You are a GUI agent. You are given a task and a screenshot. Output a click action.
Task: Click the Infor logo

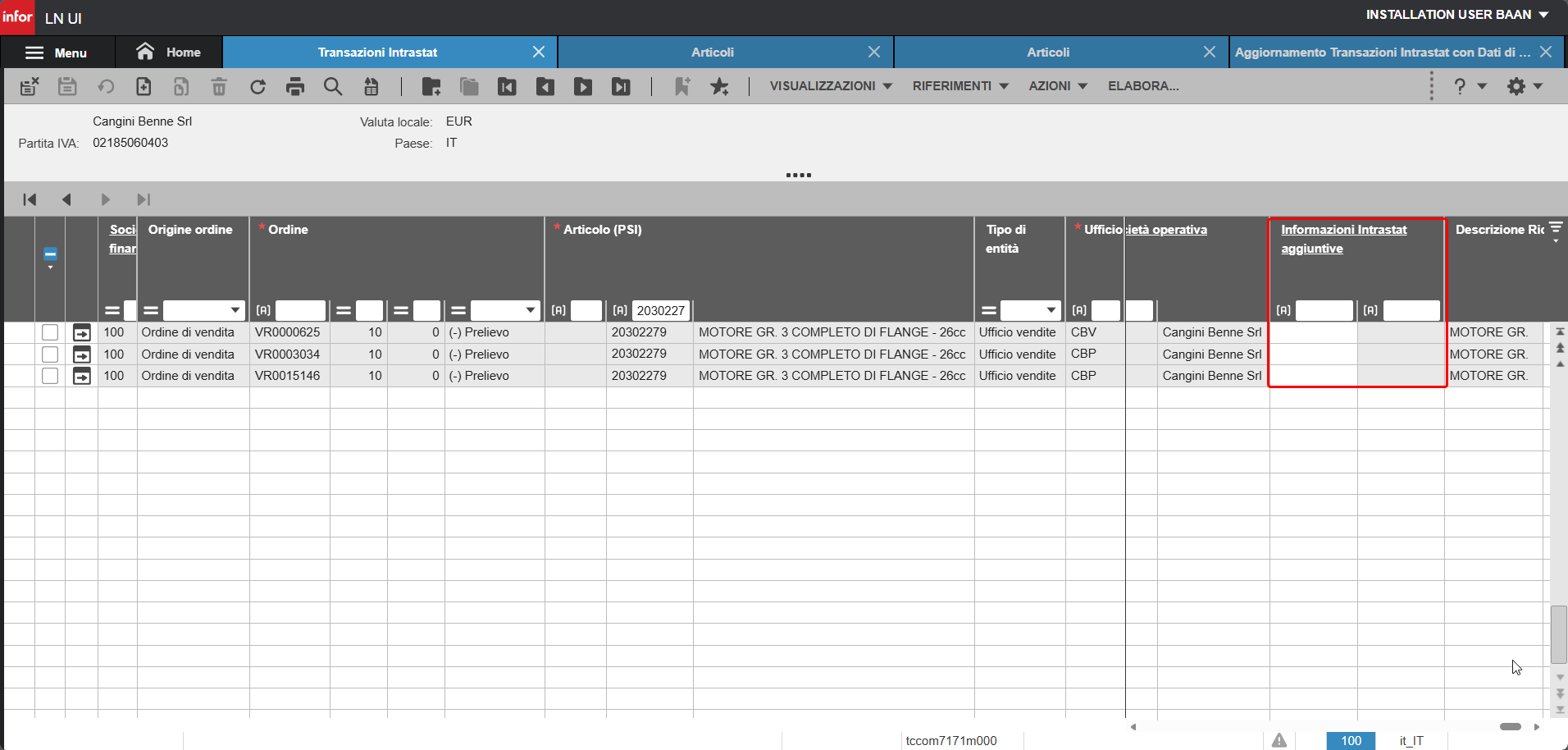(17, 17)
